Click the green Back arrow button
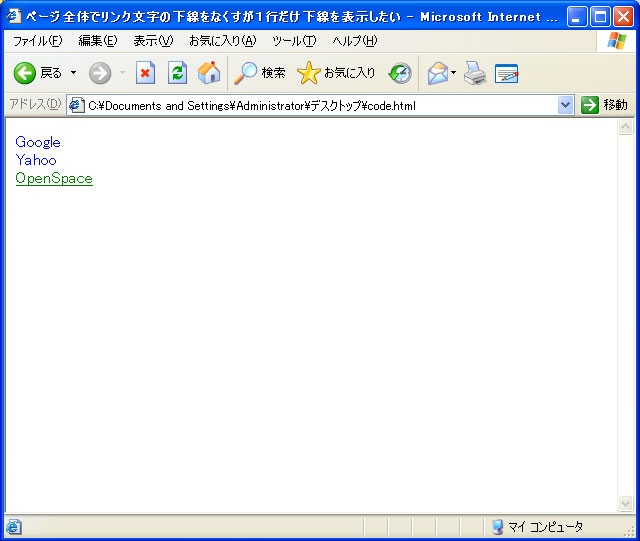The image size is (640, 541). tap(24, 73)
